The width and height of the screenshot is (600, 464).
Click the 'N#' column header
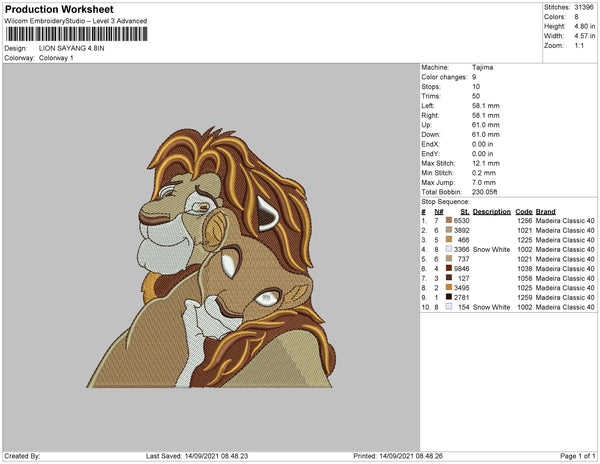pyautogui.click(x=439, y=212)
